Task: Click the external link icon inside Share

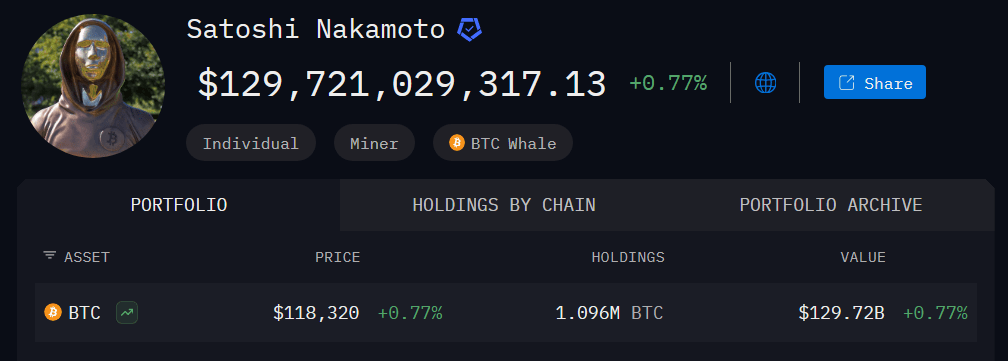Action: coord(847,83)
